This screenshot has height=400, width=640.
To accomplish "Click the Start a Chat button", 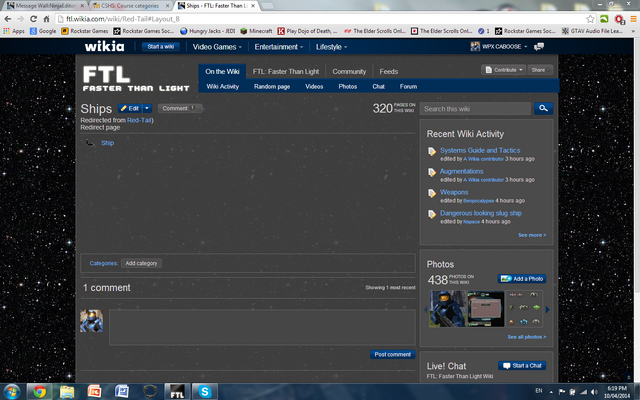I will [522, 366].
